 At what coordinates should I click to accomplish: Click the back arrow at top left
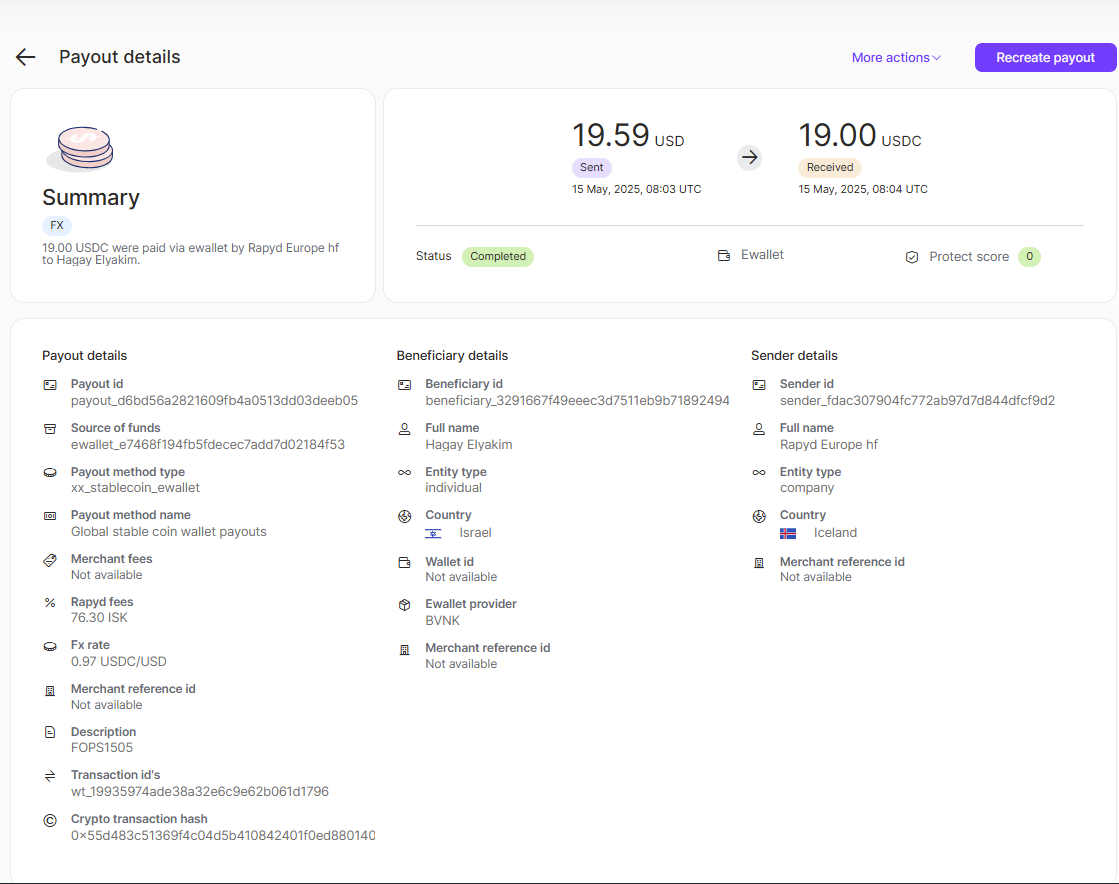pyautogui.click(x=25, y=57)
